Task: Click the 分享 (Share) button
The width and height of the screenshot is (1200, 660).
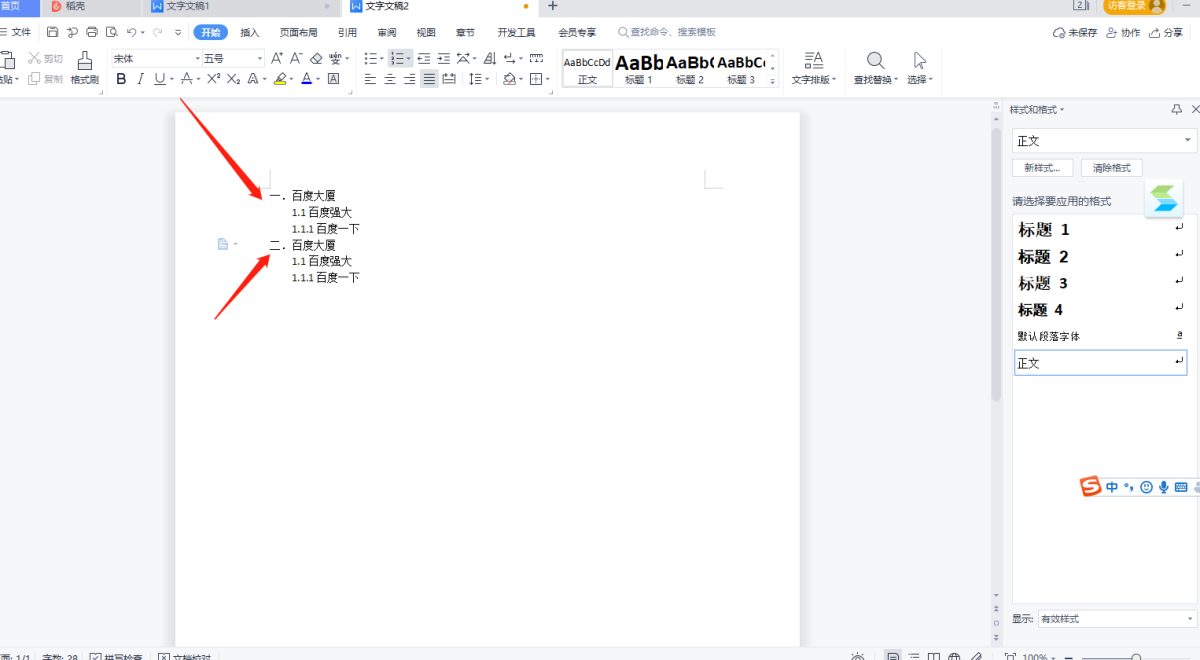Action: coord(1166,32)
